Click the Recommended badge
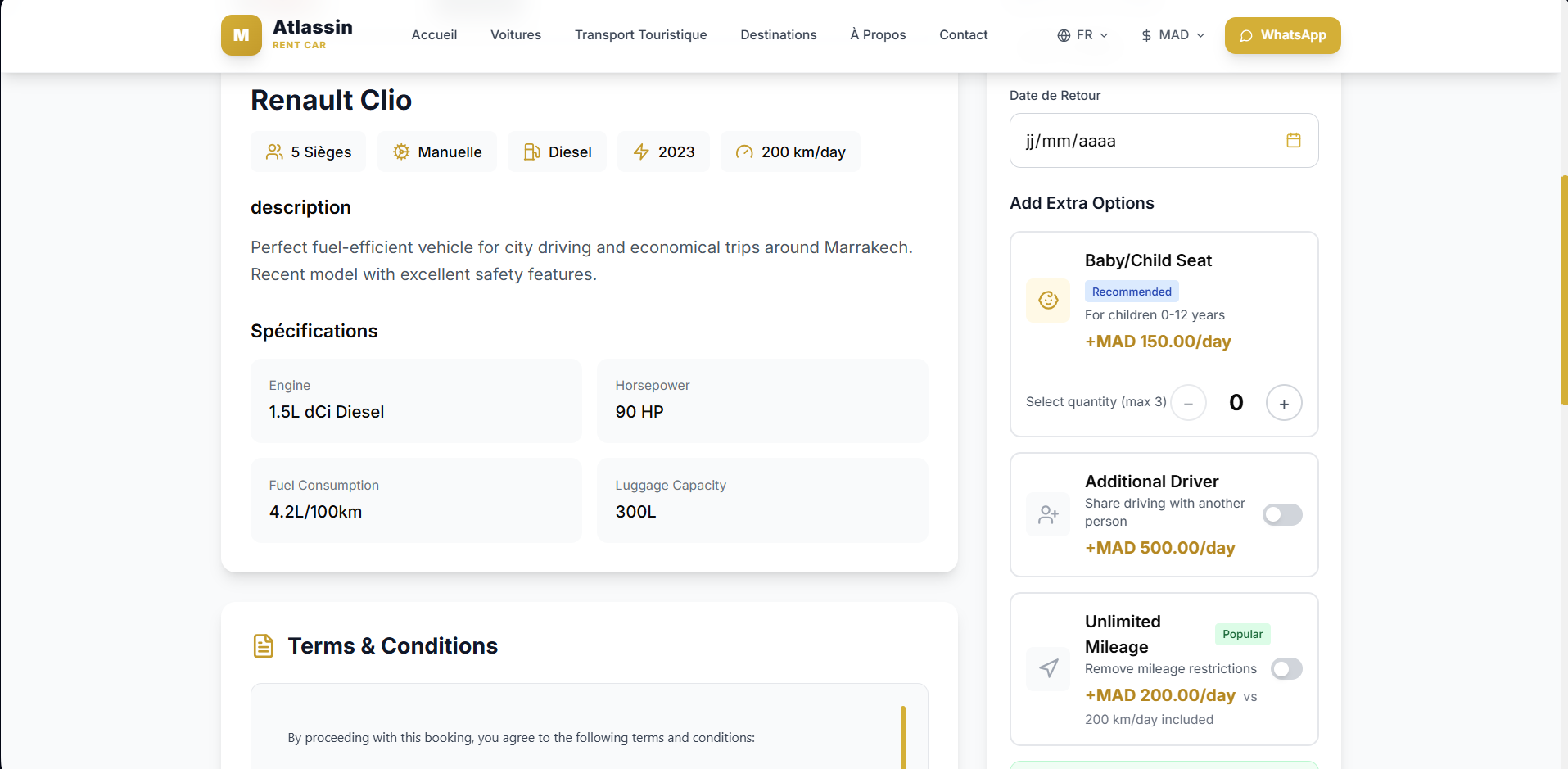The width and height of the screenshot is (1568, 769). point(1132,292)
